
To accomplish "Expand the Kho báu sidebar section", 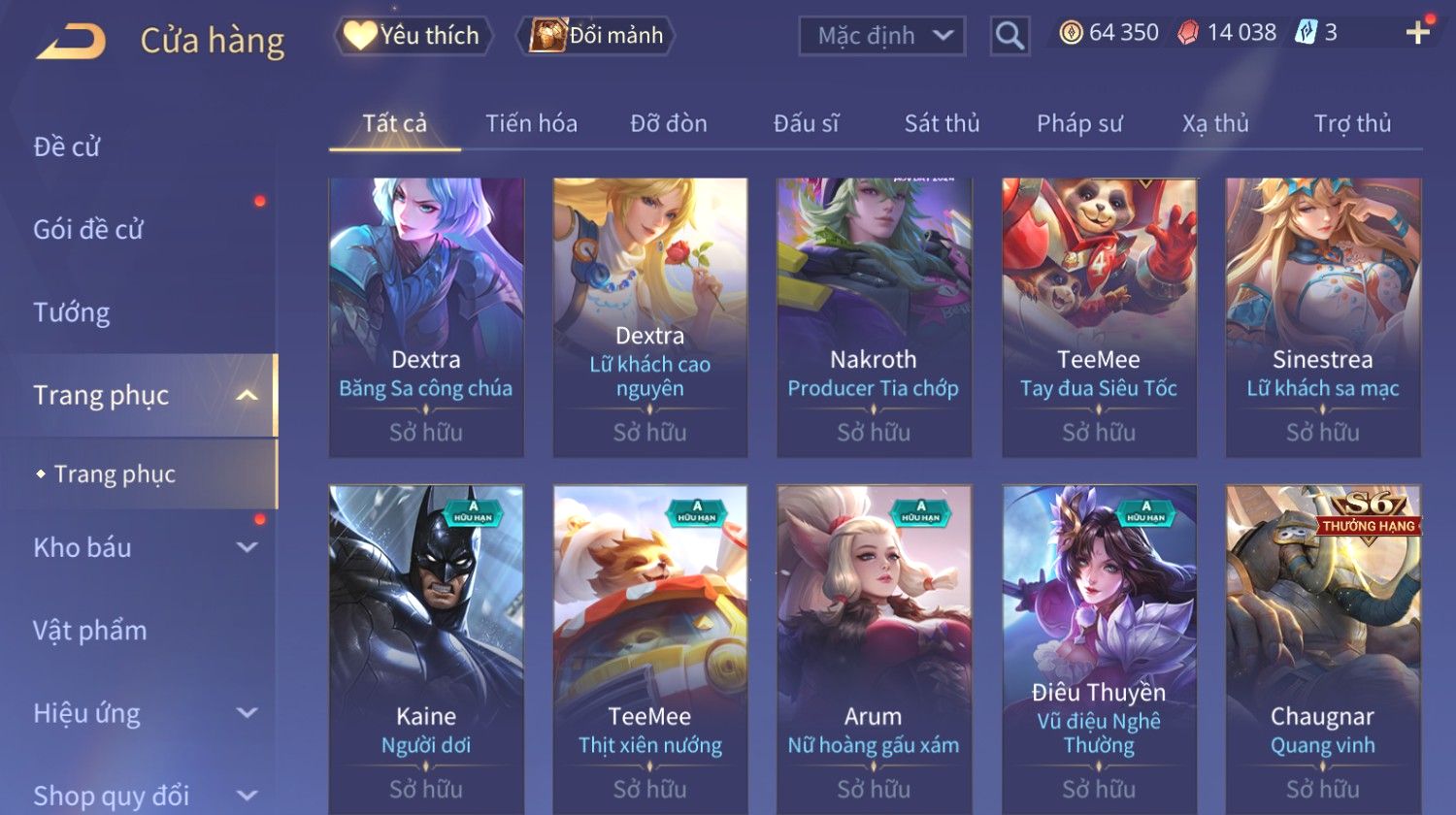I will (248, 547).
